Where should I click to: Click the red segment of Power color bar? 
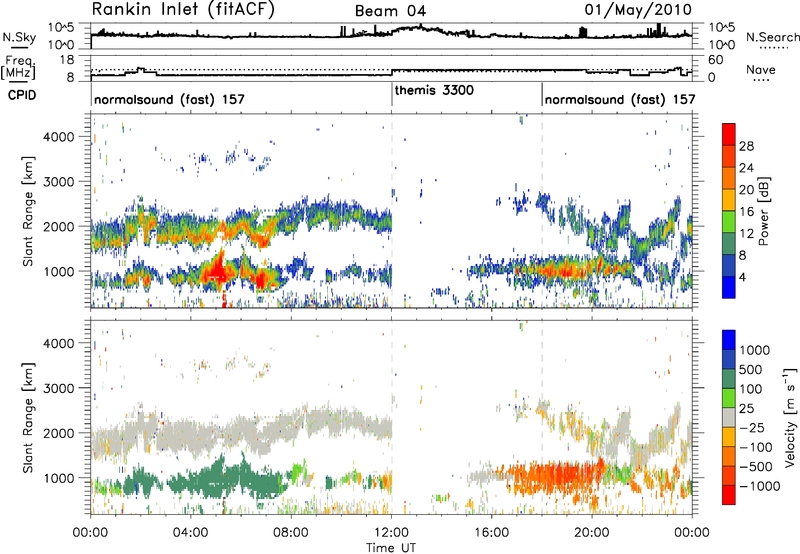(x=729, y=134)
